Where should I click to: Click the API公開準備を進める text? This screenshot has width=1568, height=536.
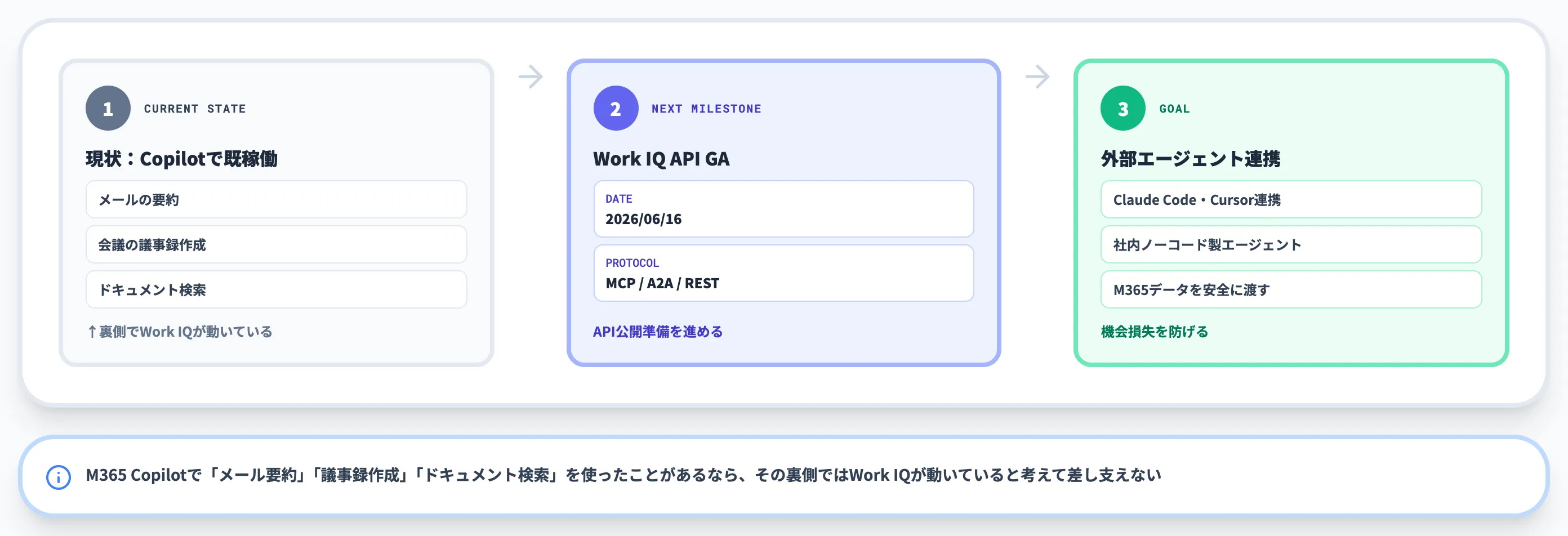coord(657,332)
